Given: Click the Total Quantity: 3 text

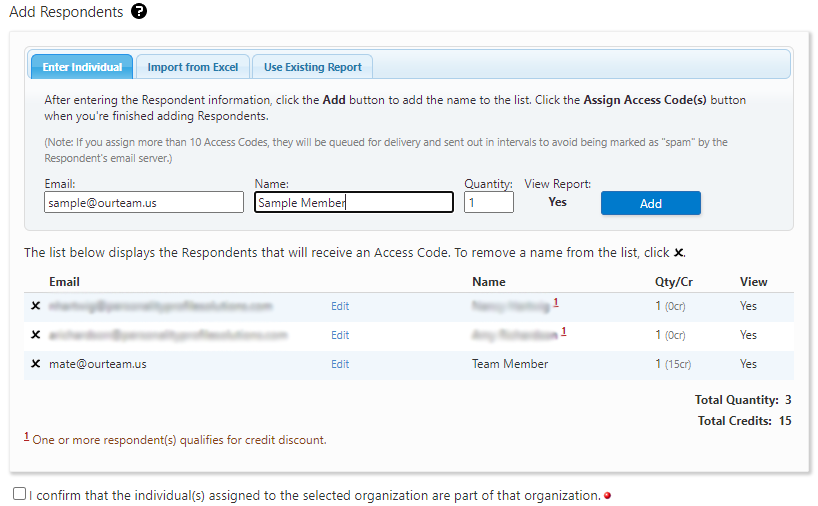Looking at the screenshot, I should 743,400.
